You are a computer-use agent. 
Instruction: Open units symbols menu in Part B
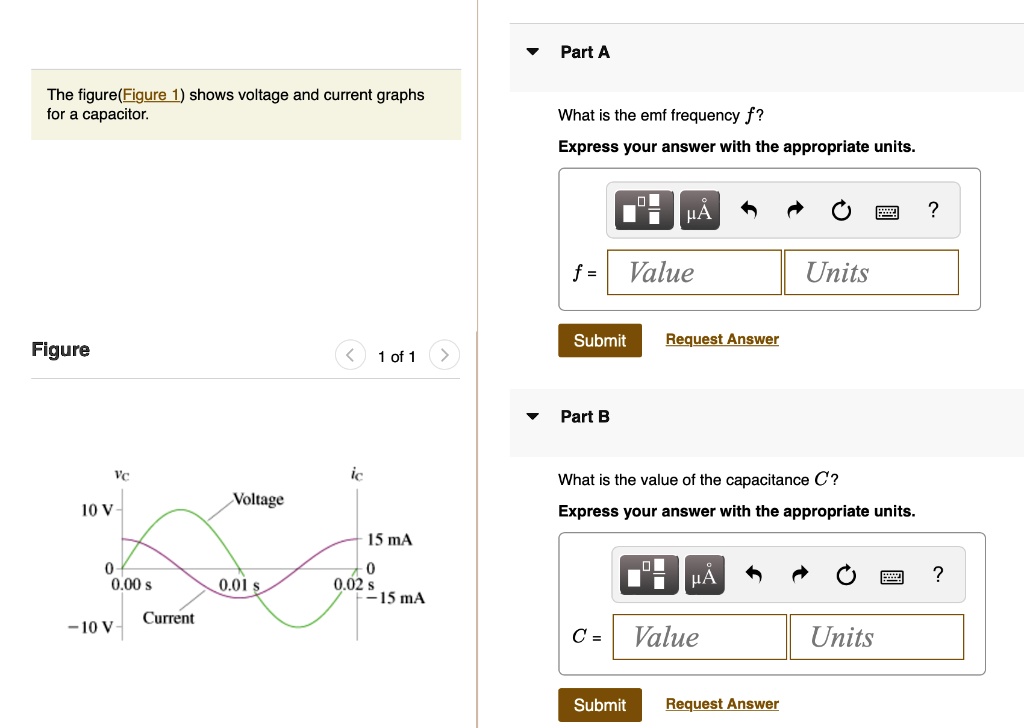tap(705, 575)
